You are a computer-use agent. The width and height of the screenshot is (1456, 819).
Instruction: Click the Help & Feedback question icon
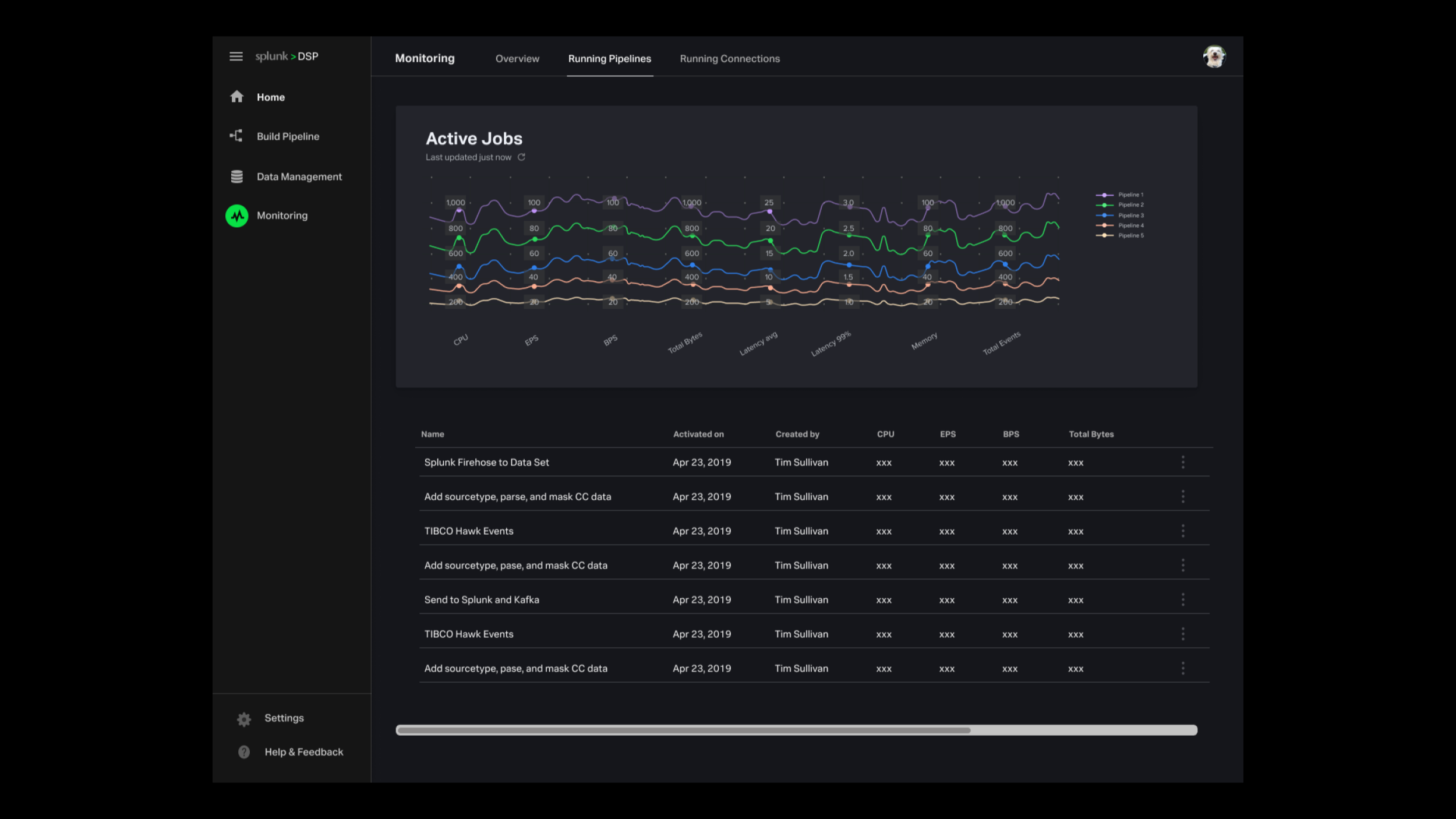[x=244, y=752]
